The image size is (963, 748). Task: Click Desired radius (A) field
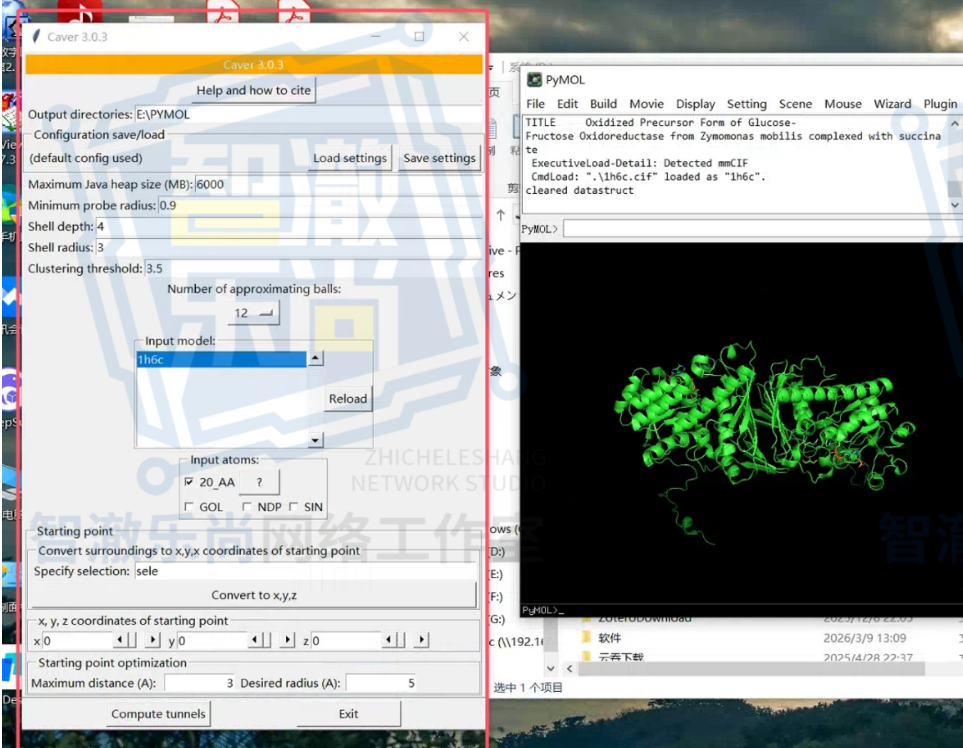[x=381, y=683]
